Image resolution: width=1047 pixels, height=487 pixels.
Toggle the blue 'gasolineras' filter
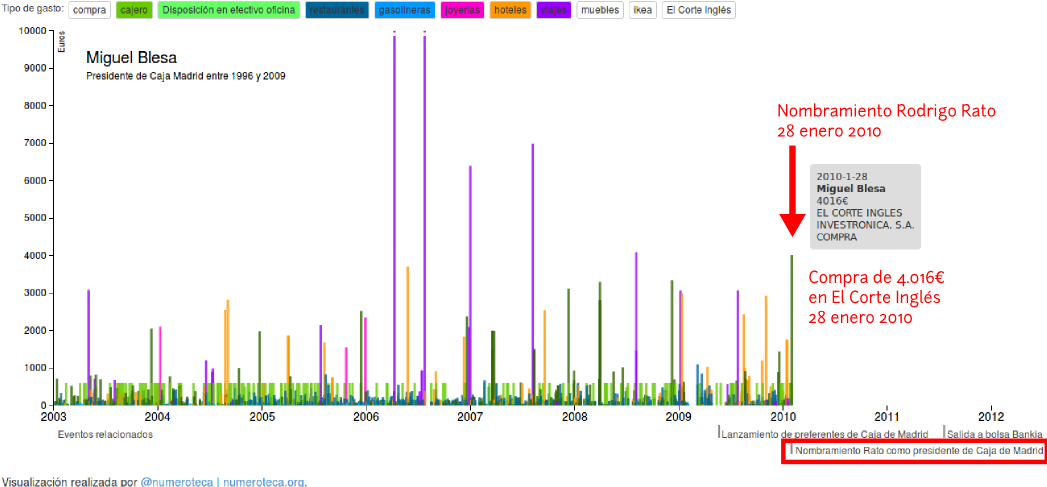tap(405, 10)
